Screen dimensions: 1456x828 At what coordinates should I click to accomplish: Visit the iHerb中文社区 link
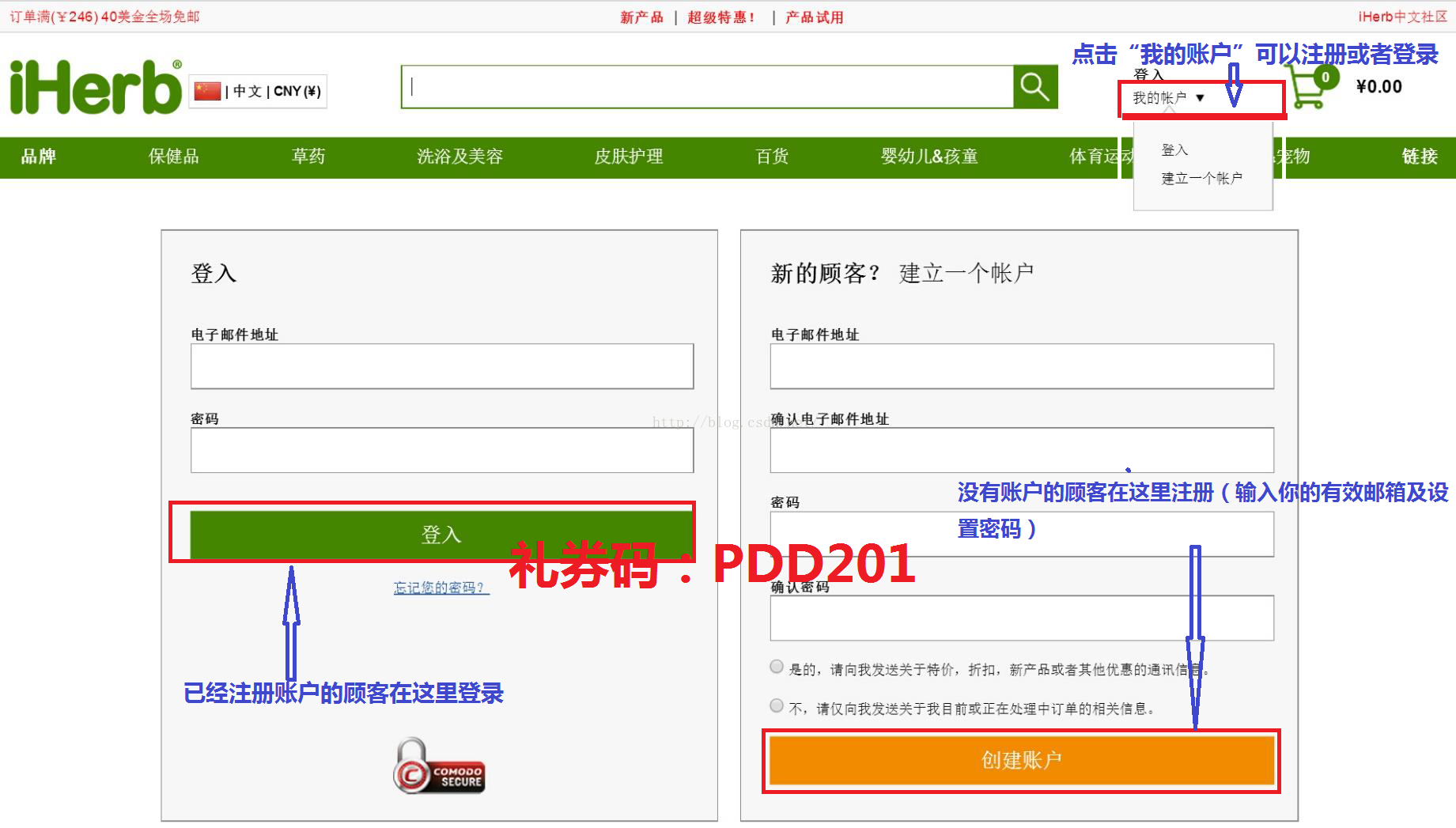tap(1402, 17)
